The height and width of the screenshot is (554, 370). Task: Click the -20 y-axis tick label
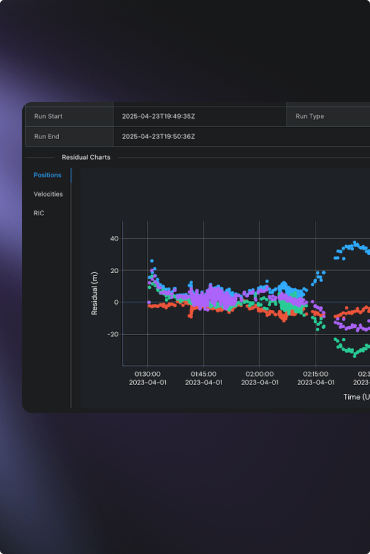click(x=113, y=334)
